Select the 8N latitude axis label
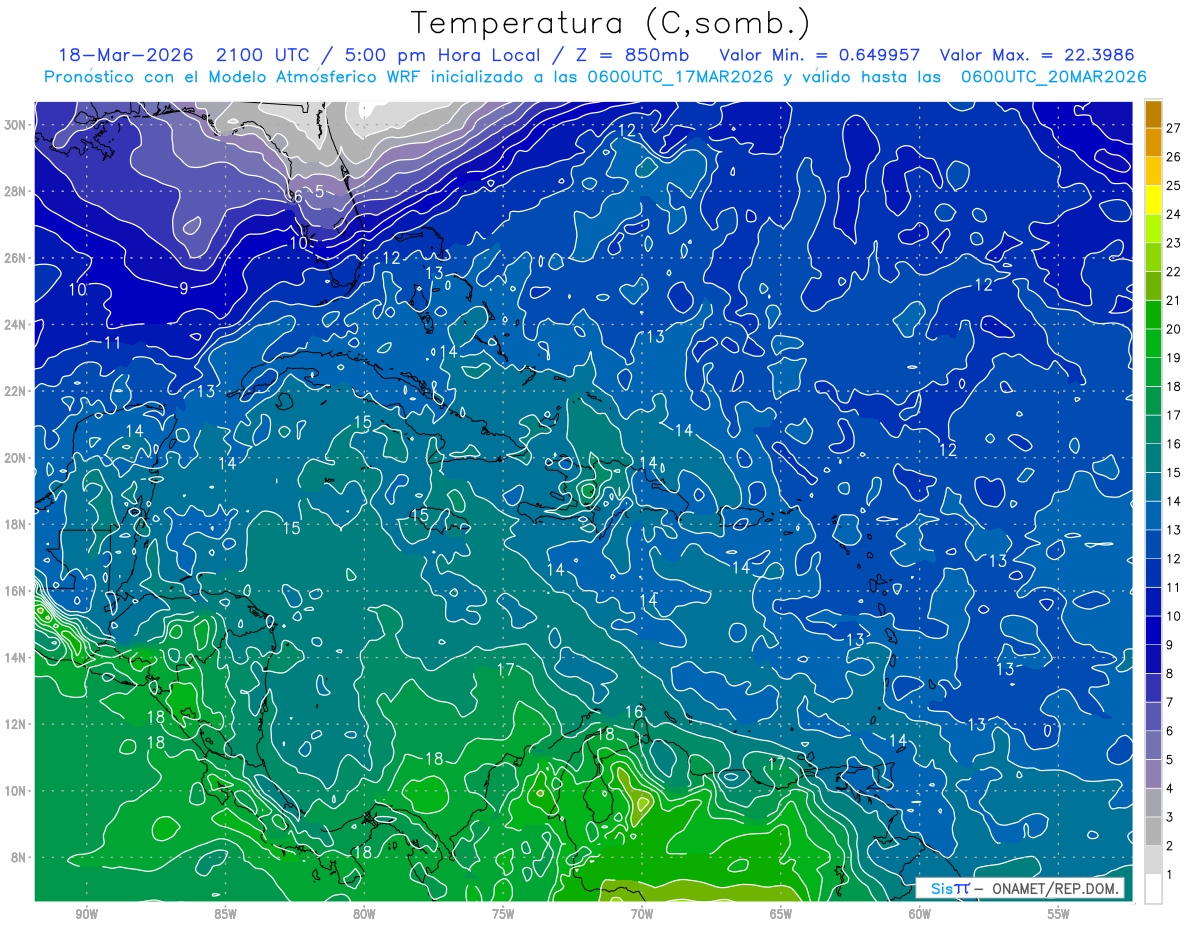Image resolution: width=1200 pixels, height=927 pixels. tap(19, 858)
